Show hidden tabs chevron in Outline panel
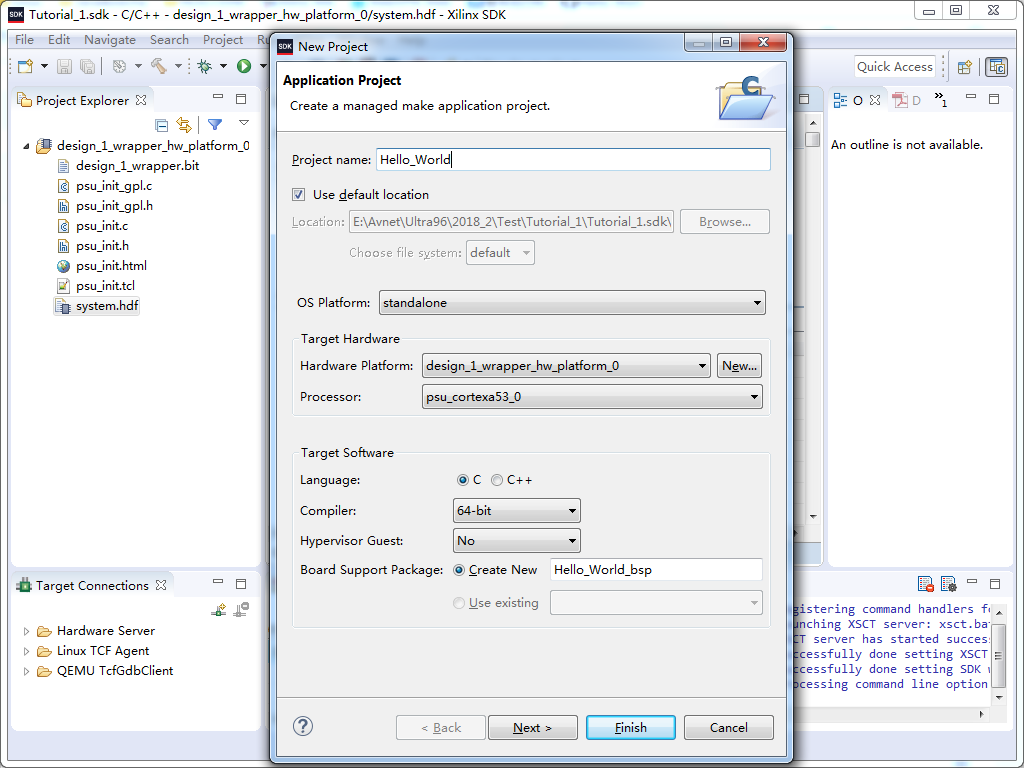The height and width of the screenshot is (768, 1024). pyautogui.click(x=940, y=99)
